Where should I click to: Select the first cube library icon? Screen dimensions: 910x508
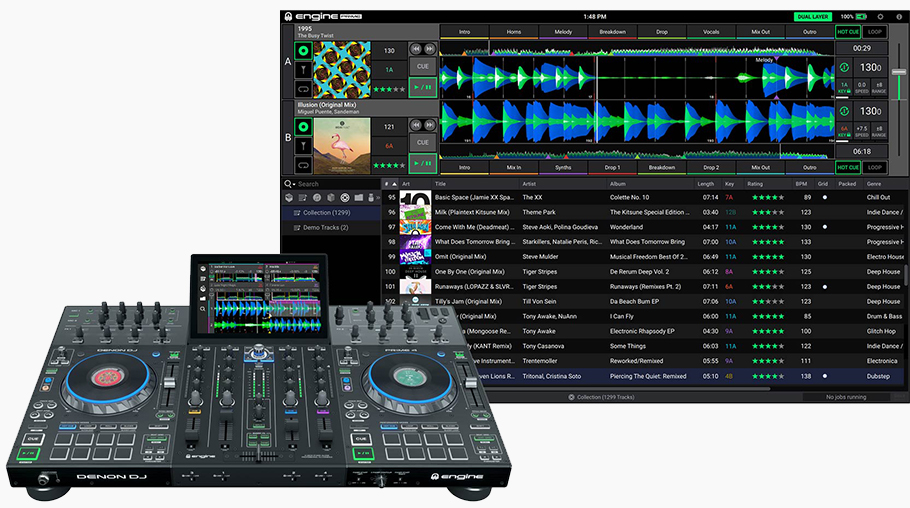pos(289,198)
